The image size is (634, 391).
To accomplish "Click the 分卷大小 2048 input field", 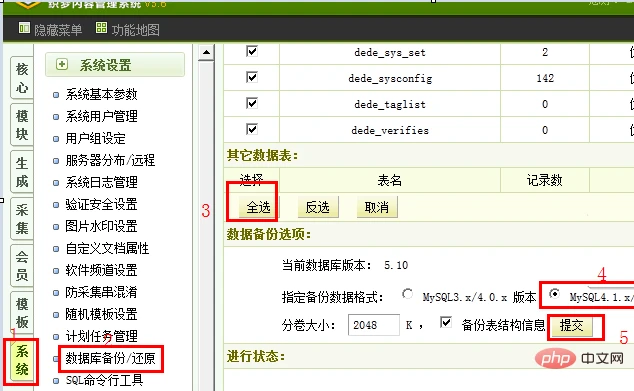I will click(374, 325).
